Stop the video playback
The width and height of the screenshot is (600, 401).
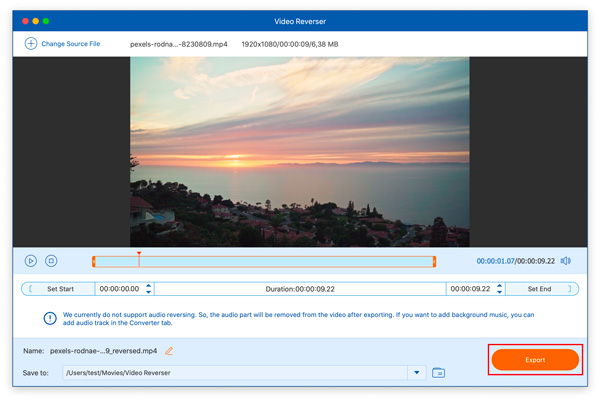[51, 261]
